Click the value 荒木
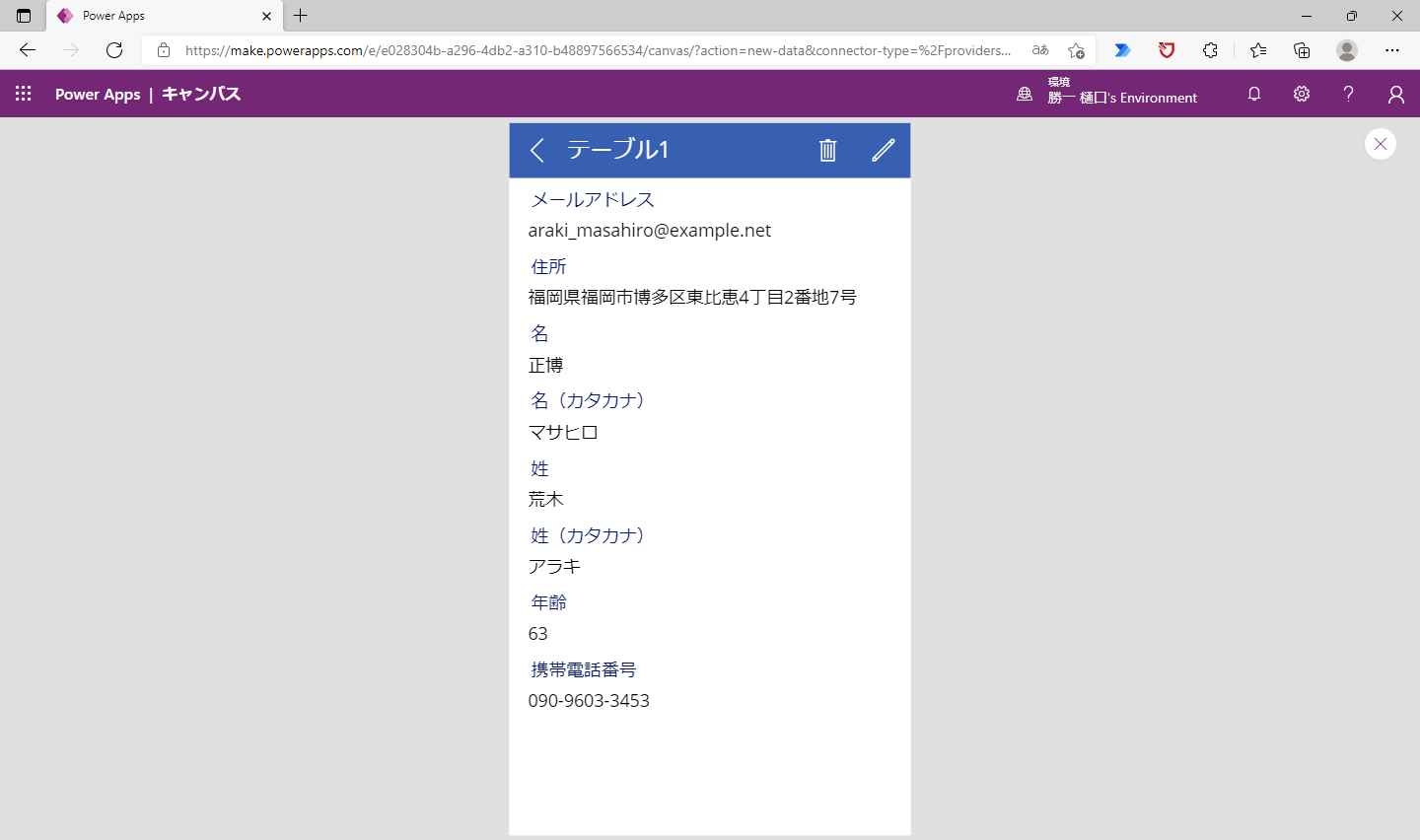The image size is (1420, 840). 545,500
